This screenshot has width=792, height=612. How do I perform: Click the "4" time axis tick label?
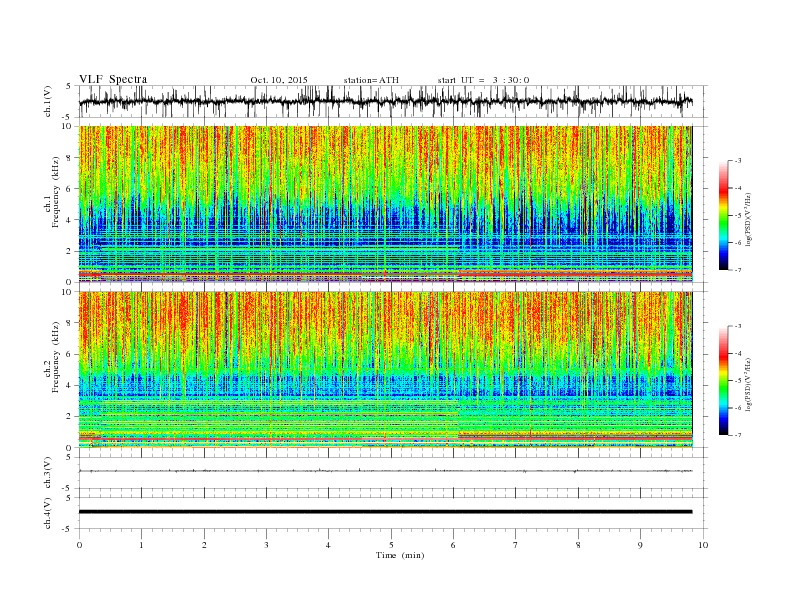point(329,545)
